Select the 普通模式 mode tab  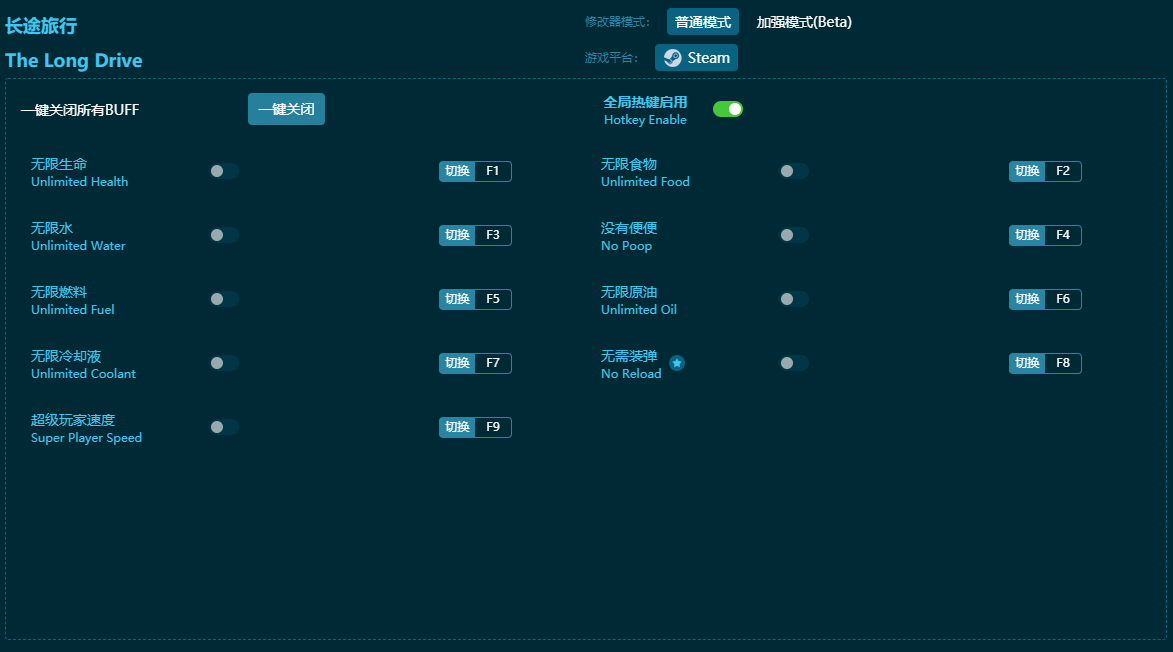click(702, 22)
